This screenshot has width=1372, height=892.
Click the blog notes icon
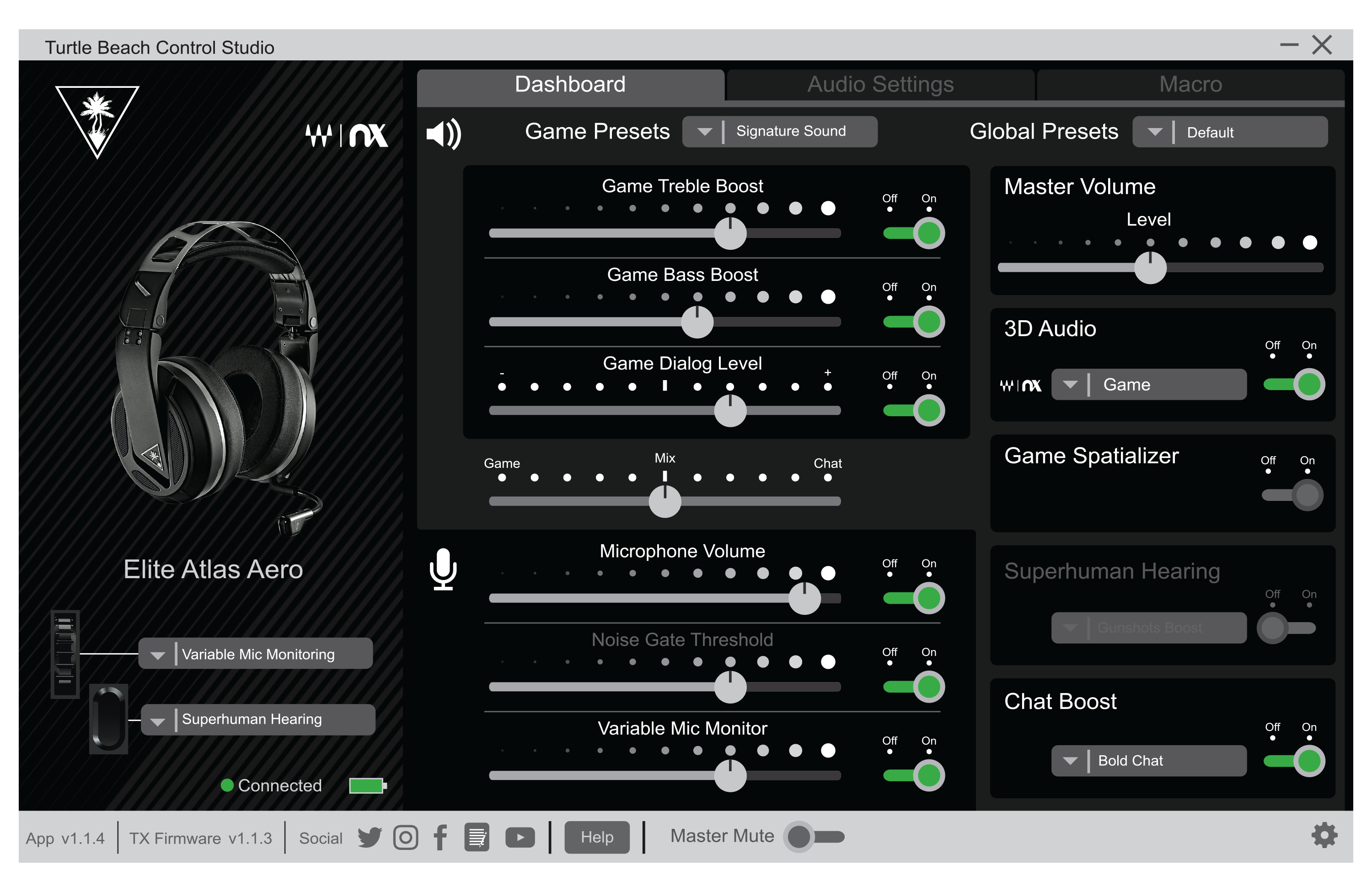pyautogui.click(x=477, y=837)
